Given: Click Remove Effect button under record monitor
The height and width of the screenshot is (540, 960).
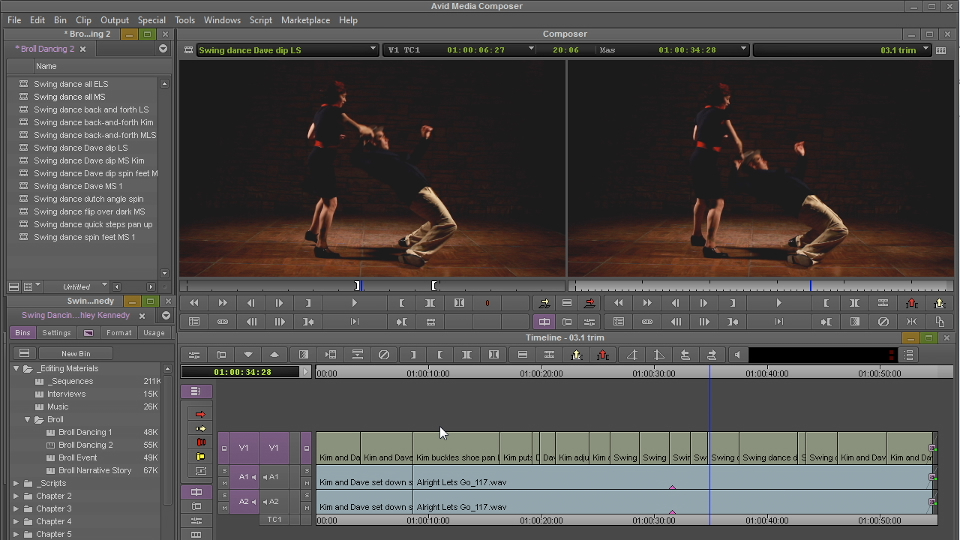Looking at the screenshot, I should click(883, 321).
